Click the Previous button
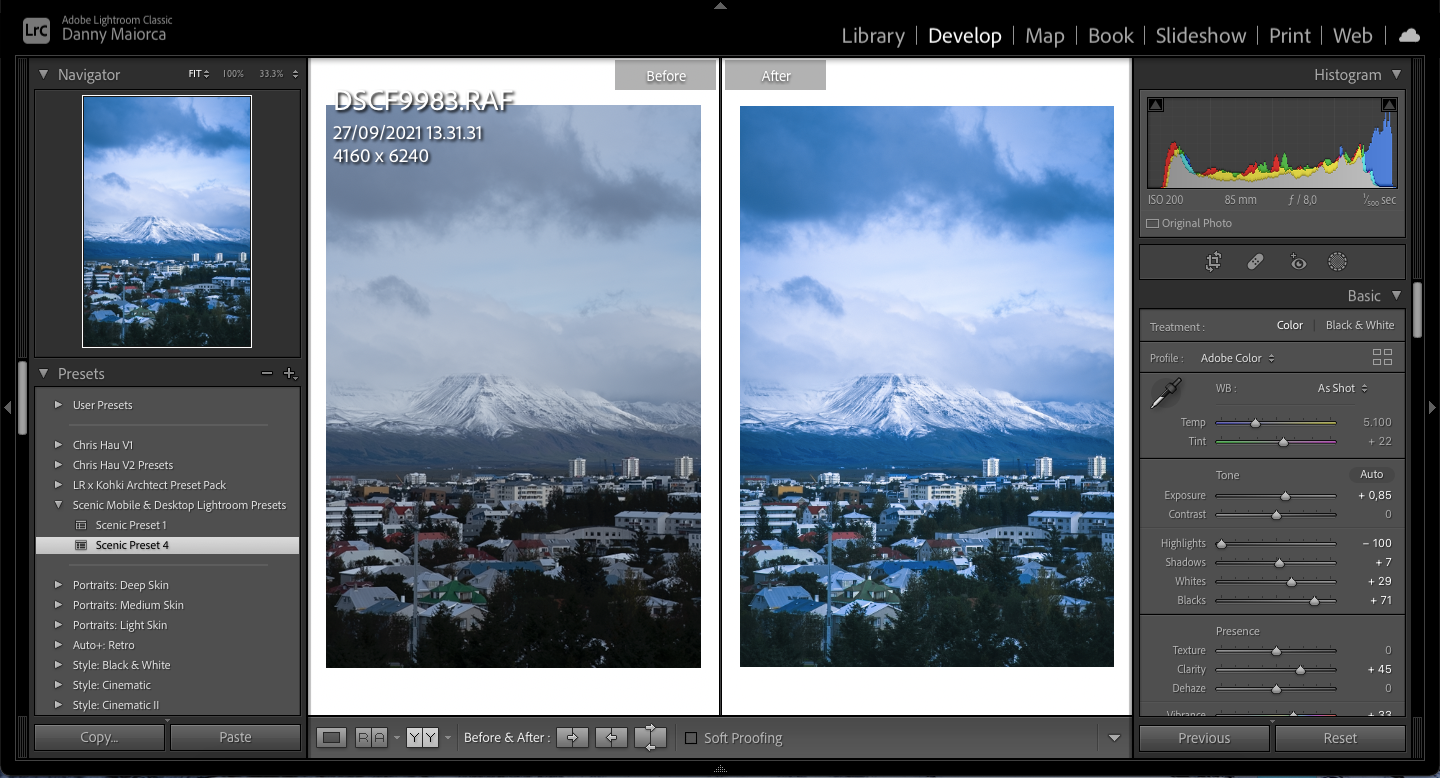1440x778 pixels. pyautogui.click(x=1204, y=738)
